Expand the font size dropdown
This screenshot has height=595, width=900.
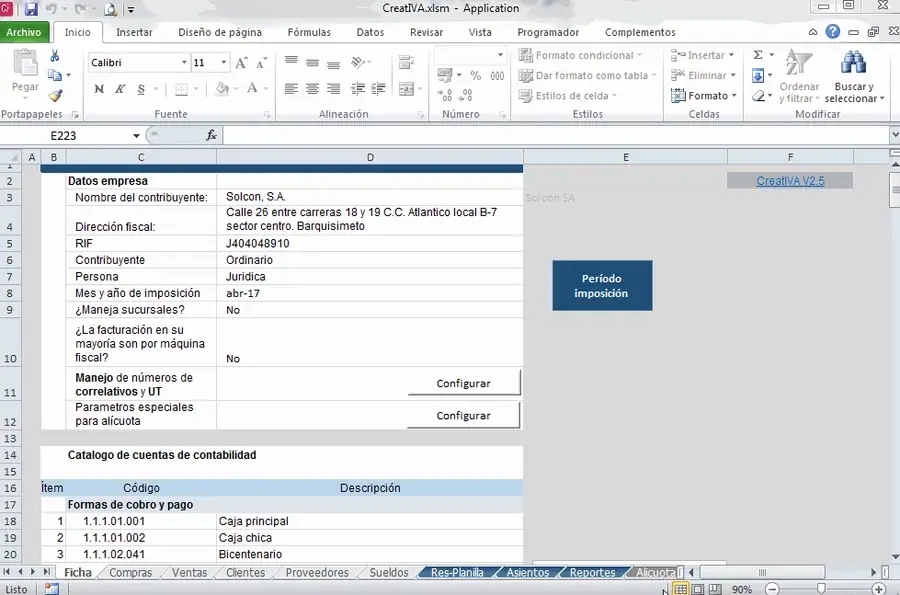click(223, 63)
